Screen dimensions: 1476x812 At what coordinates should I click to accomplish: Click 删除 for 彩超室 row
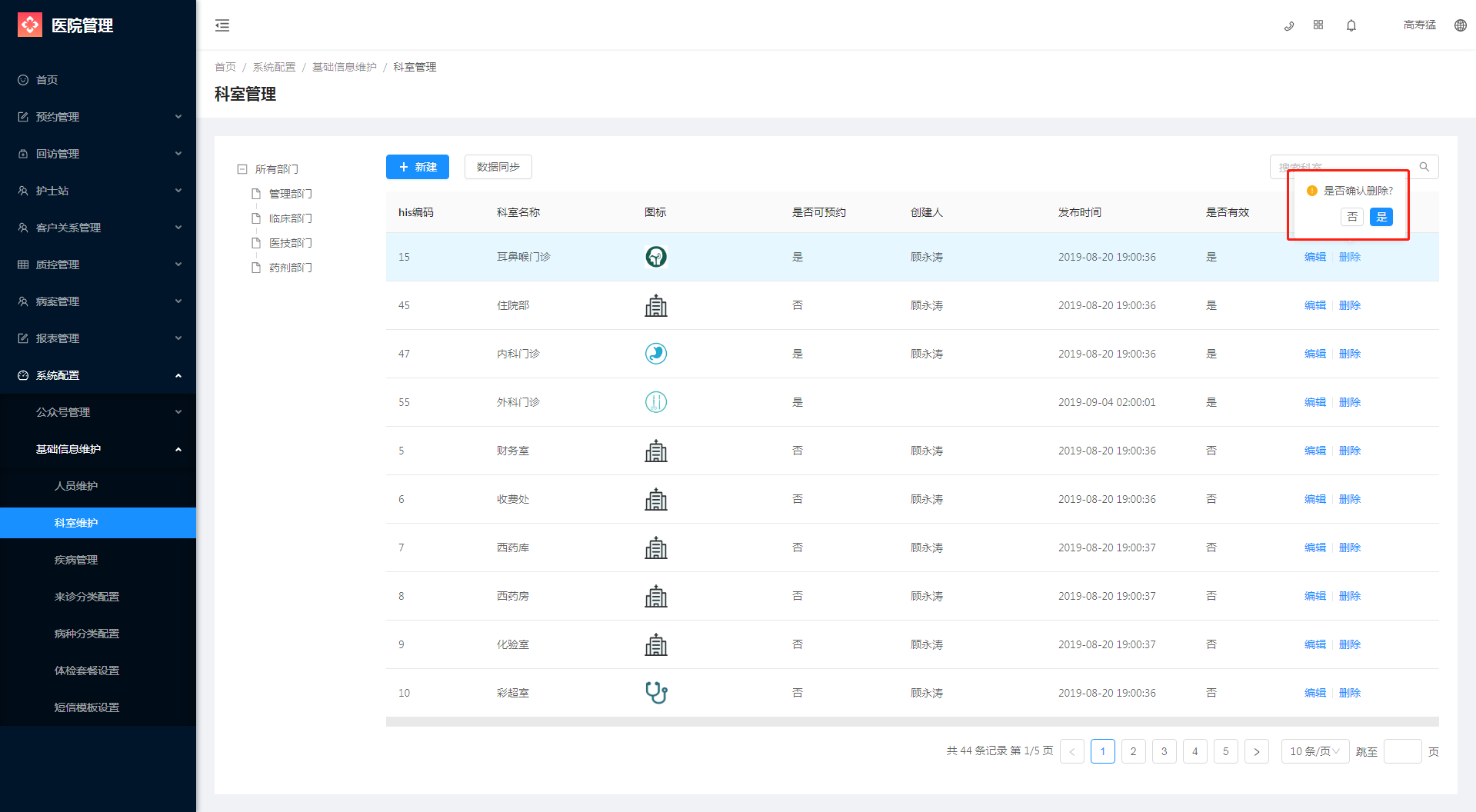1350,693
